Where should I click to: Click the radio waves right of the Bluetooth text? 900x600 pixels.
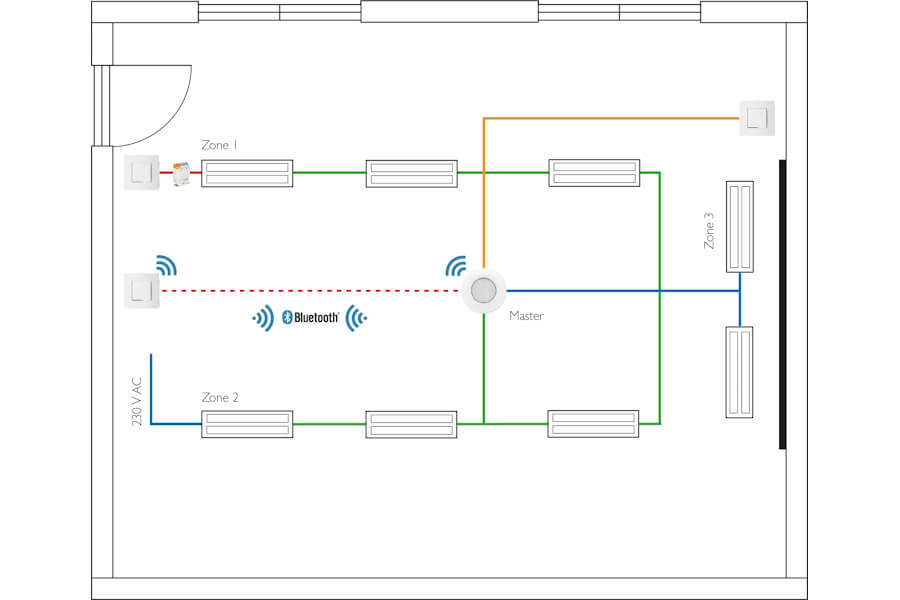click(x=356, y=318)
